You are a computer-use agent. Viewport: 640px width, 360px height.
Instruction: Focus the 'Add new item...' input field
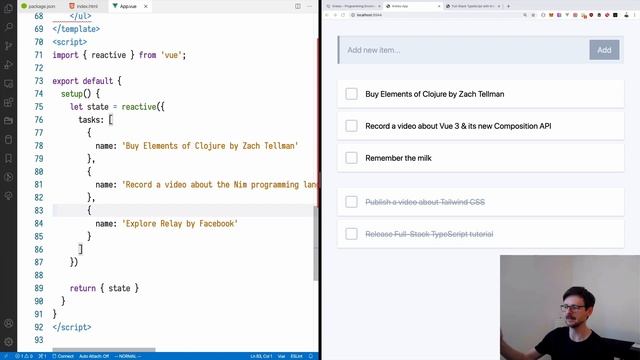tap(464, 50)
